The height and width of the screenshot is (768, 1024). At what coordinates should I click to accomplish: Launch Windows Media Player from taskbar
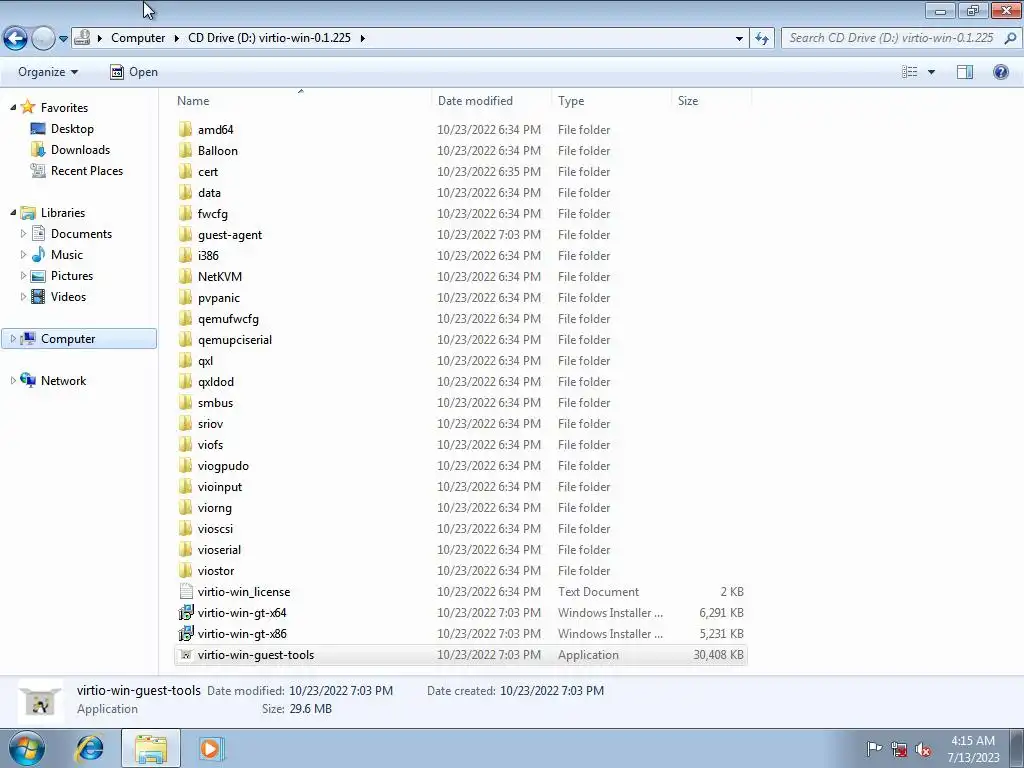(x=210, y=749)
